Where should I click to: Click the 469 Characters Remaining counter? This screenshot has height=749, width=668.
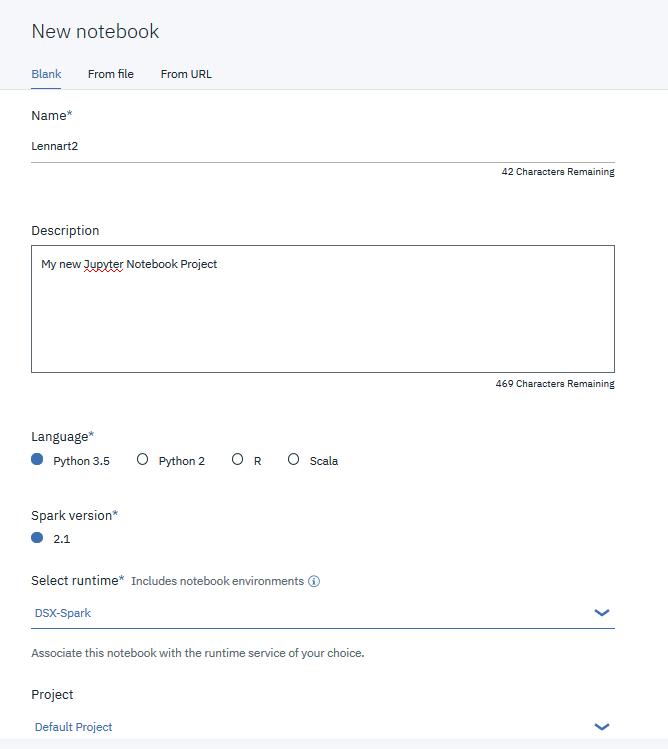(x=555, y=384)
